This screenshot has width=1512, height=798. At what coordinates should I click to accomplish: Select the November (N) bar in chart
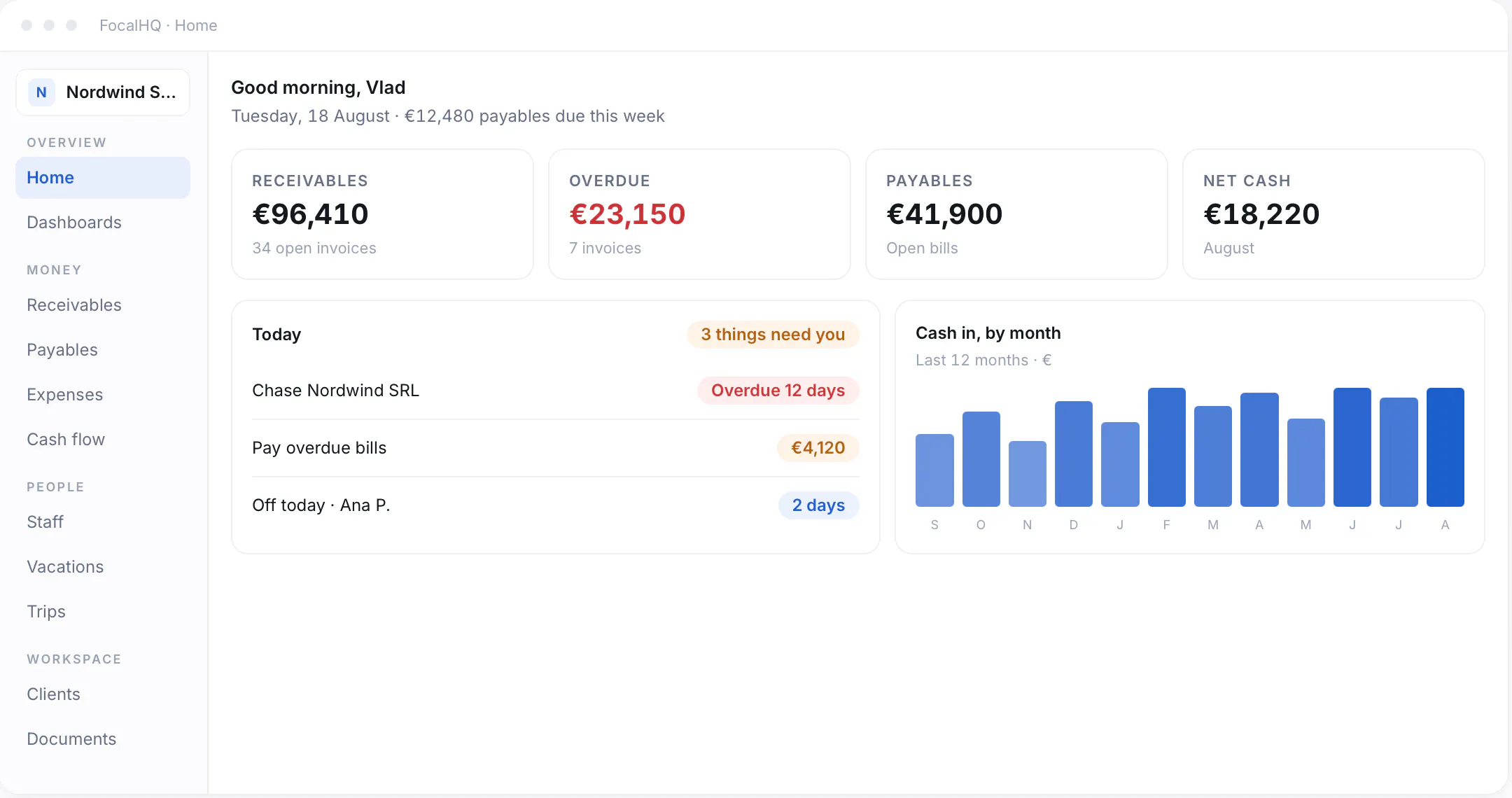[1027, 474]
